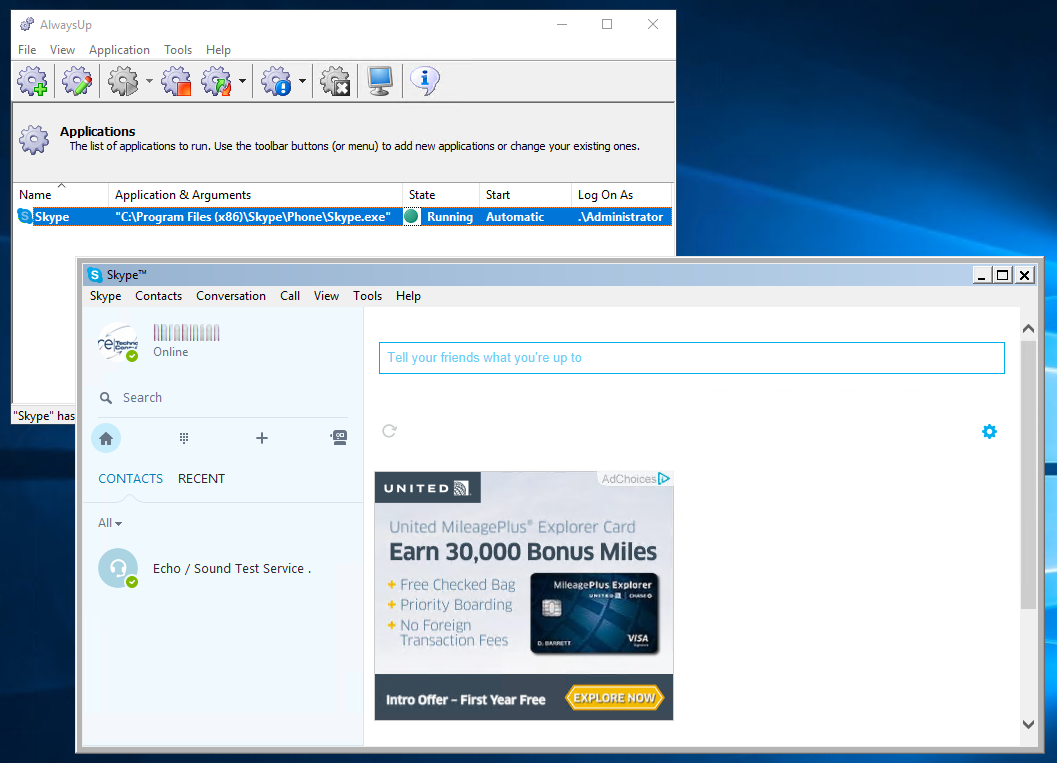1057x763 pixels.
Task: Click the Add Application gear-plus toolbar icon
Action: pyautogui.click(x=32, y=81)
